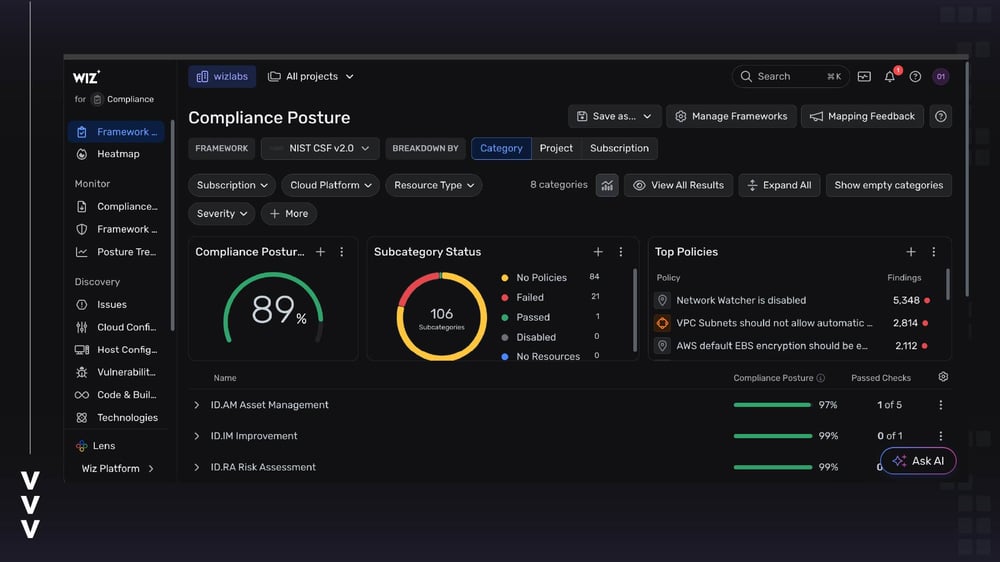Open Compliance item under Monitor

coord(117,207)
